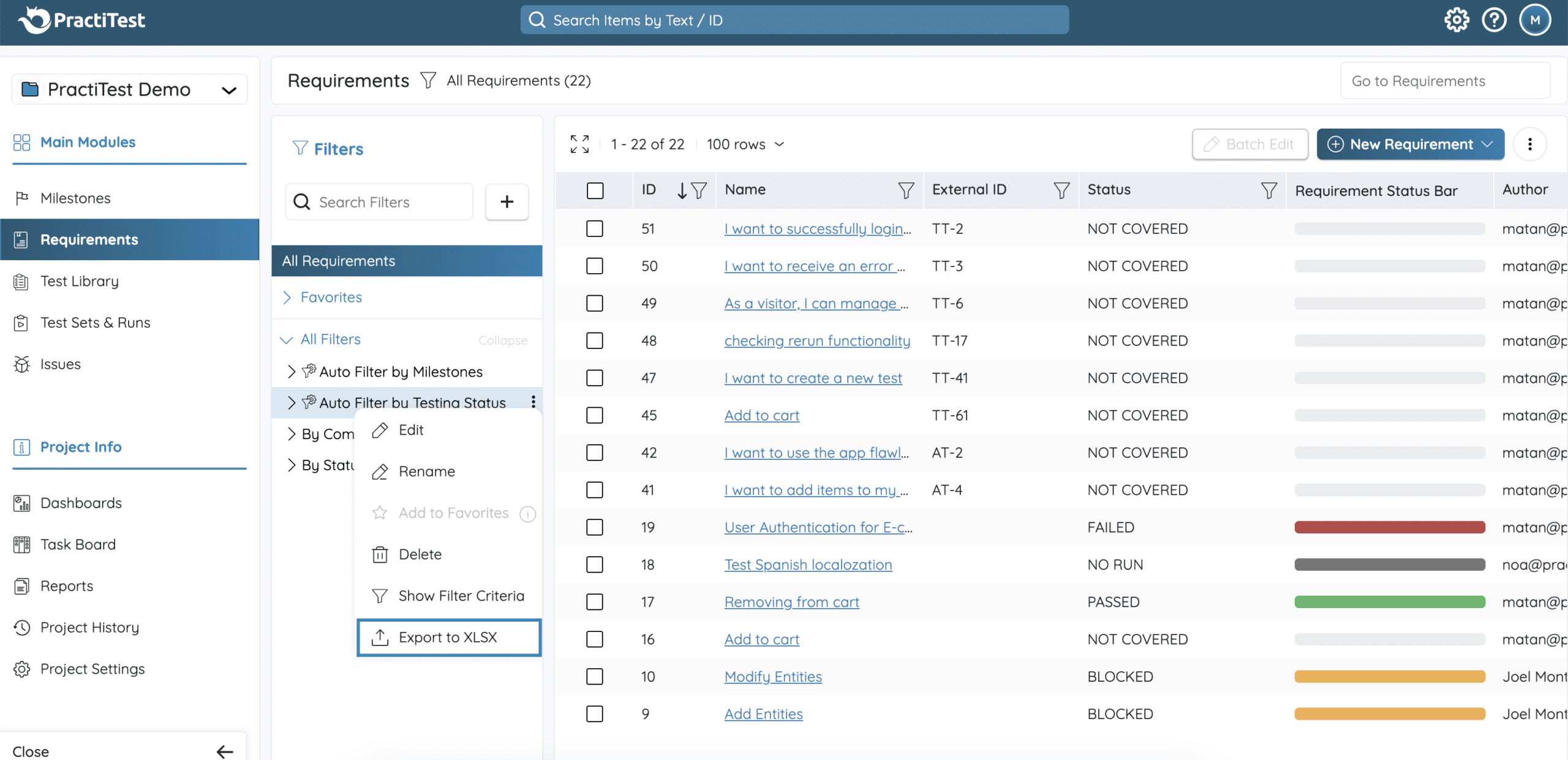Select checkbox for requirement ID 48
This screenshot has height=760, width=1568.
(x=594, y=340)
